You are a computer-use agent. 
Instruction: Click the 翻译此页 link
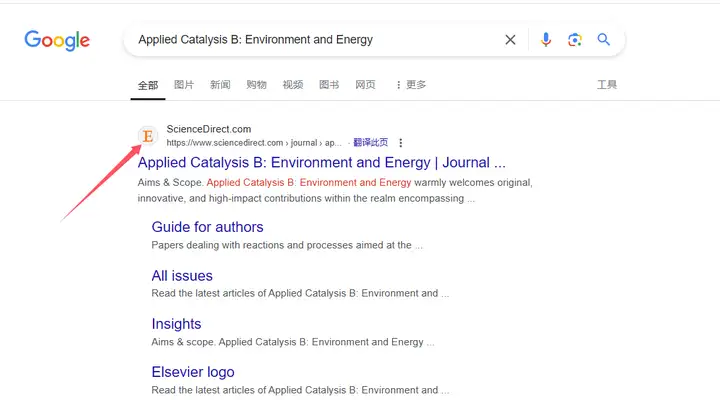click(371, 143)
